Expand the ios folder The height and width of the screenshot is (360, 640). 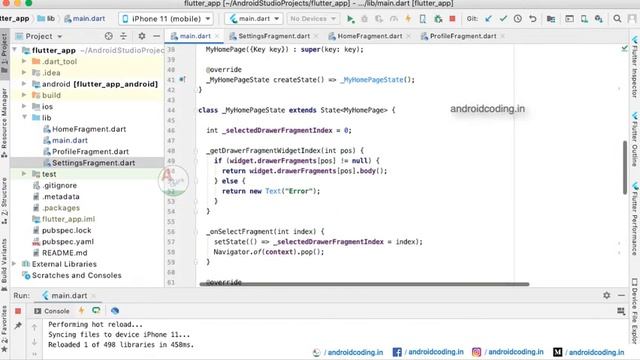(x=24, y=106)
